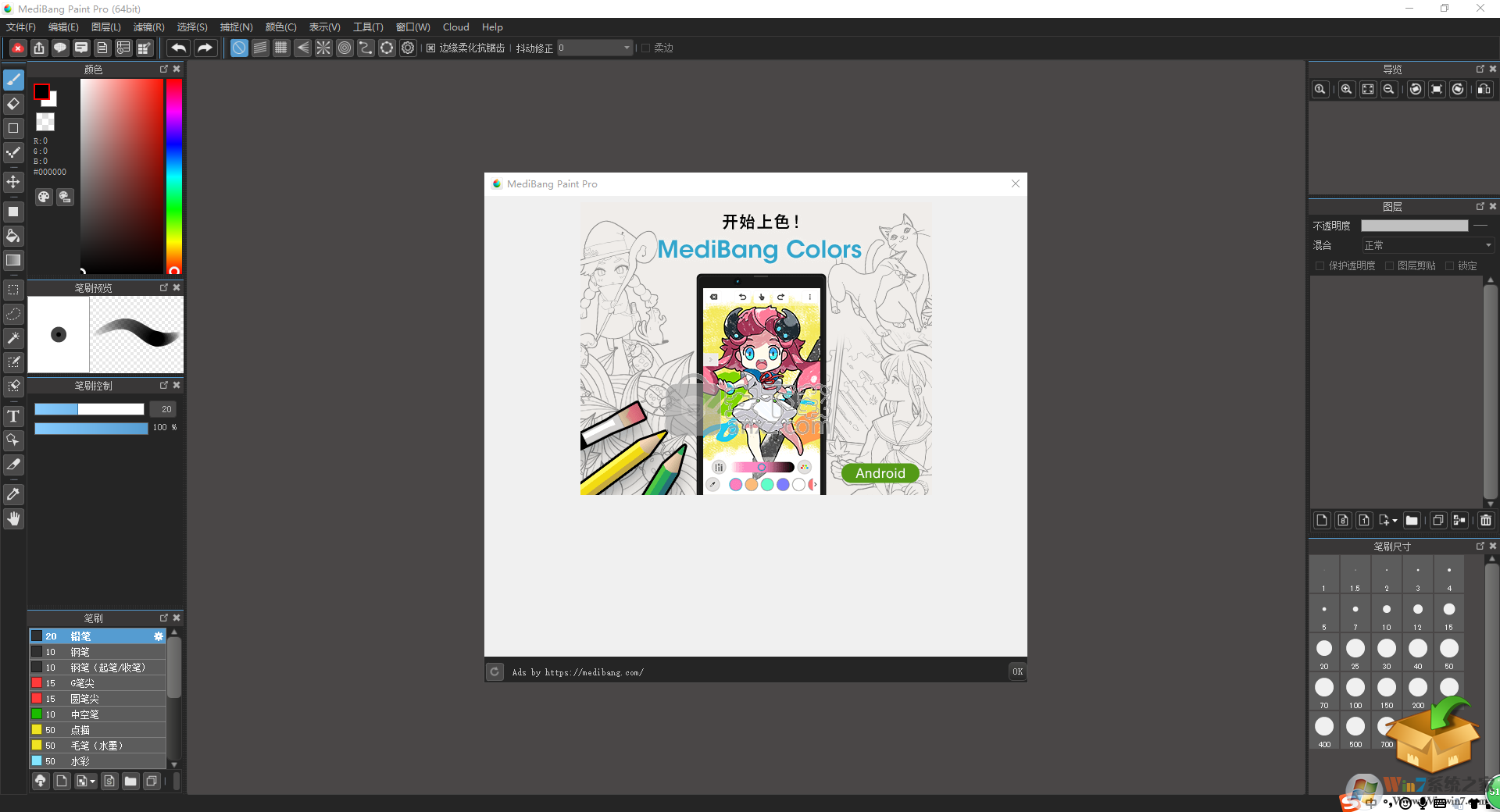1500x812 pixels.
Task: Open the 抖动修正 dropdown on the top toolbar
Action: click(626, 48)
